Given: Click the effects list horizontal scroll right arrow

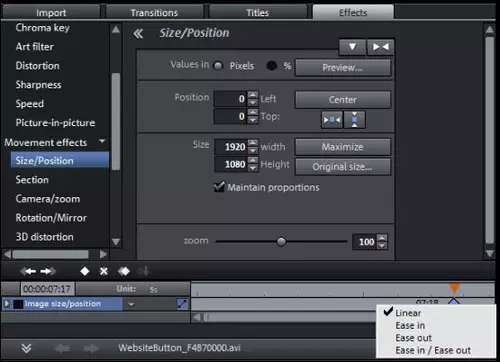Looking at the screenshot, I should 103,254.
